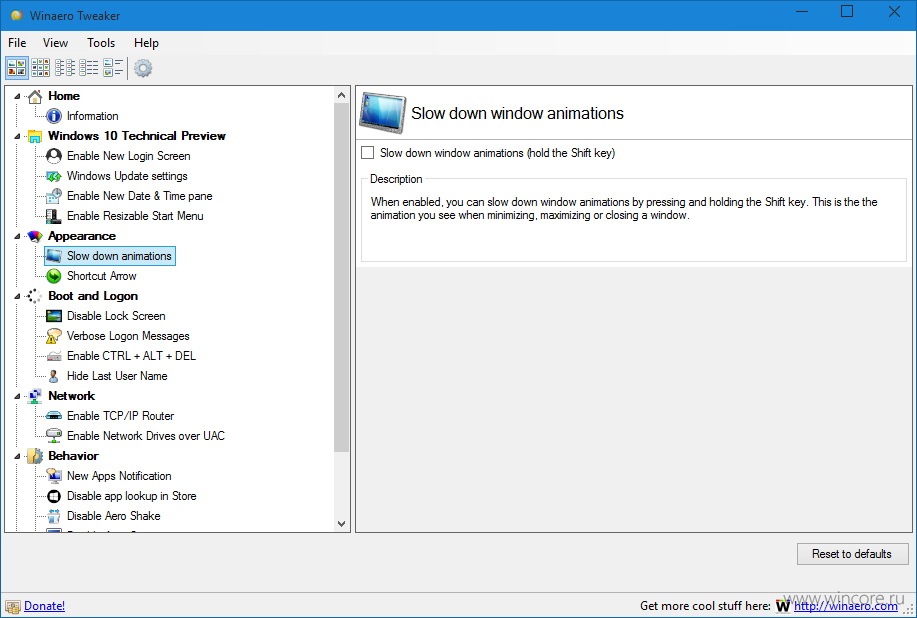The width and height of the screenshot is (917, 618).
Task: Collapse the Appearance tree node
Action: tap(18, 237)
